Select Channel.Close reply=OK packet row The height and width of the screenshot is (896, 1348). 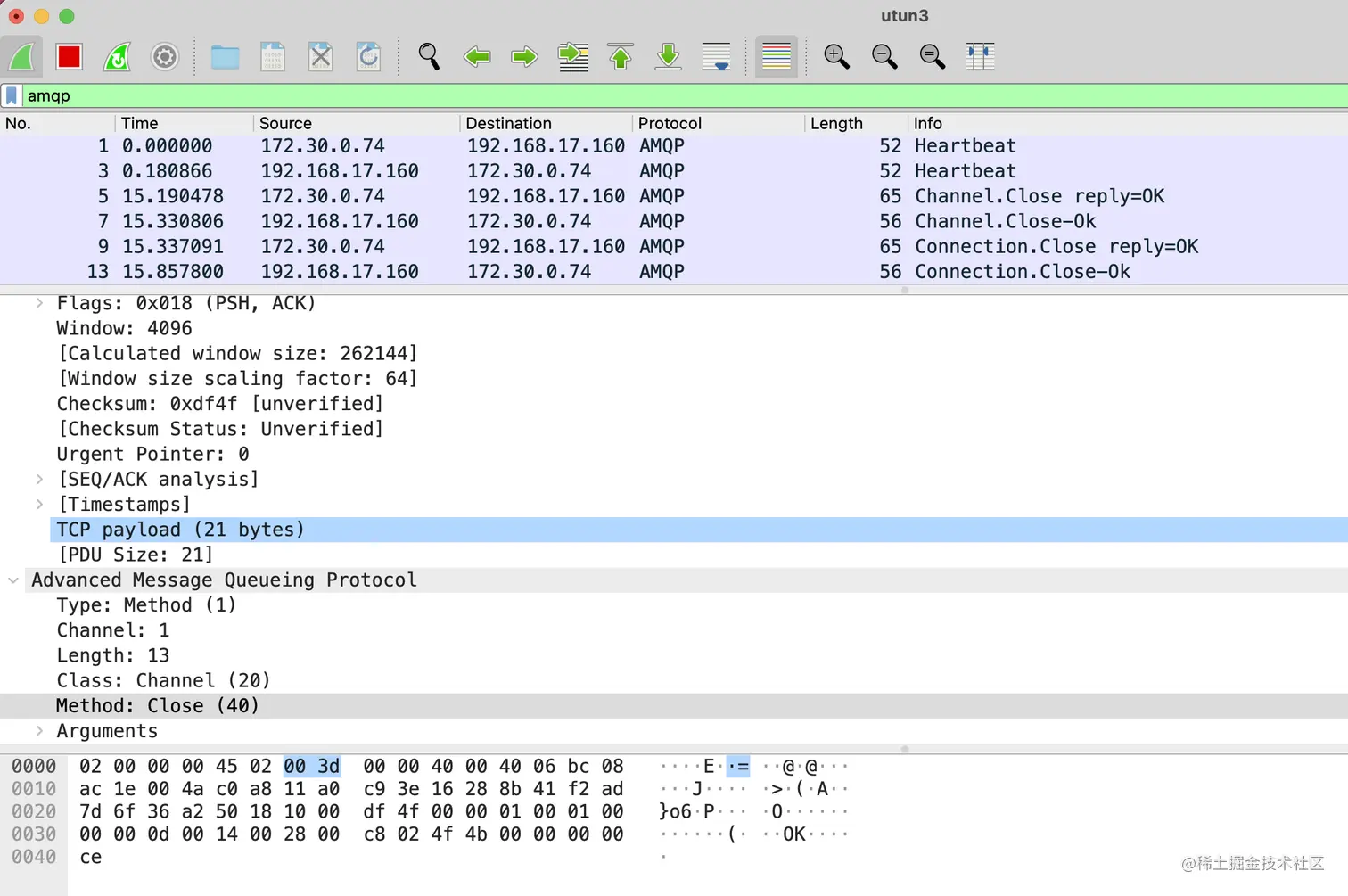674,195
